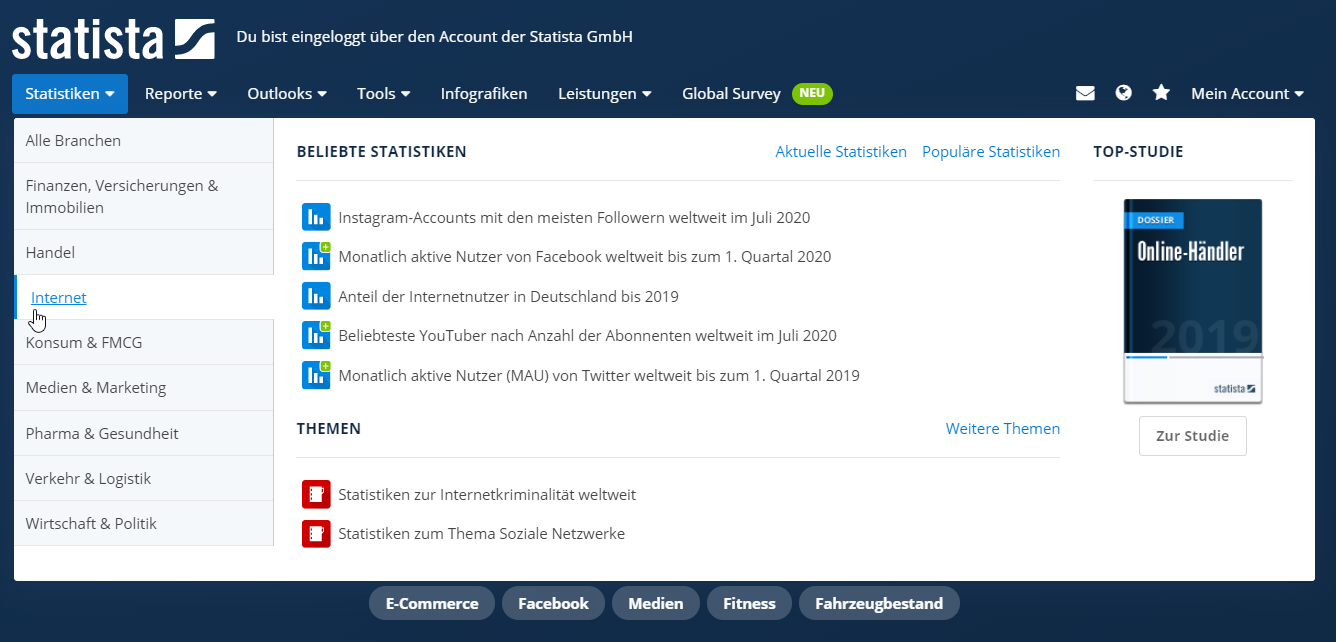This screenshot has height=642, width=1336.
Task: Select Finanzen, Versicherungen & Immobilien
Action: point(144,196)
